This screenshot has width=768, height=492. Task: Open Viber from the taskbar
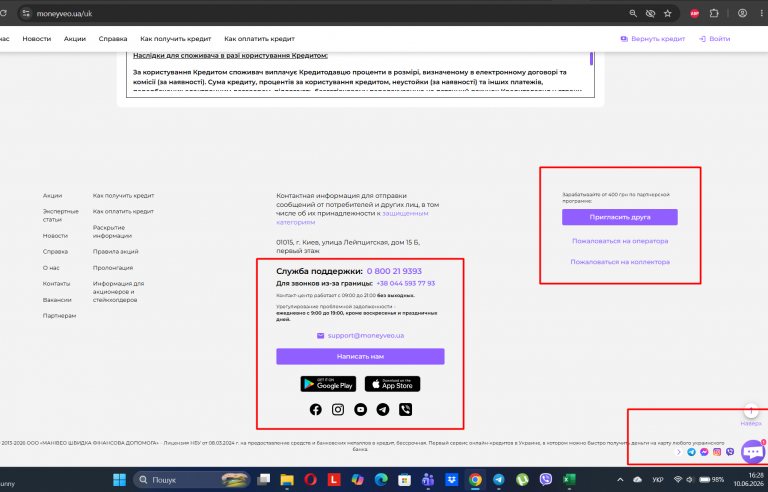pyautogui.click(x=546, y=480)
